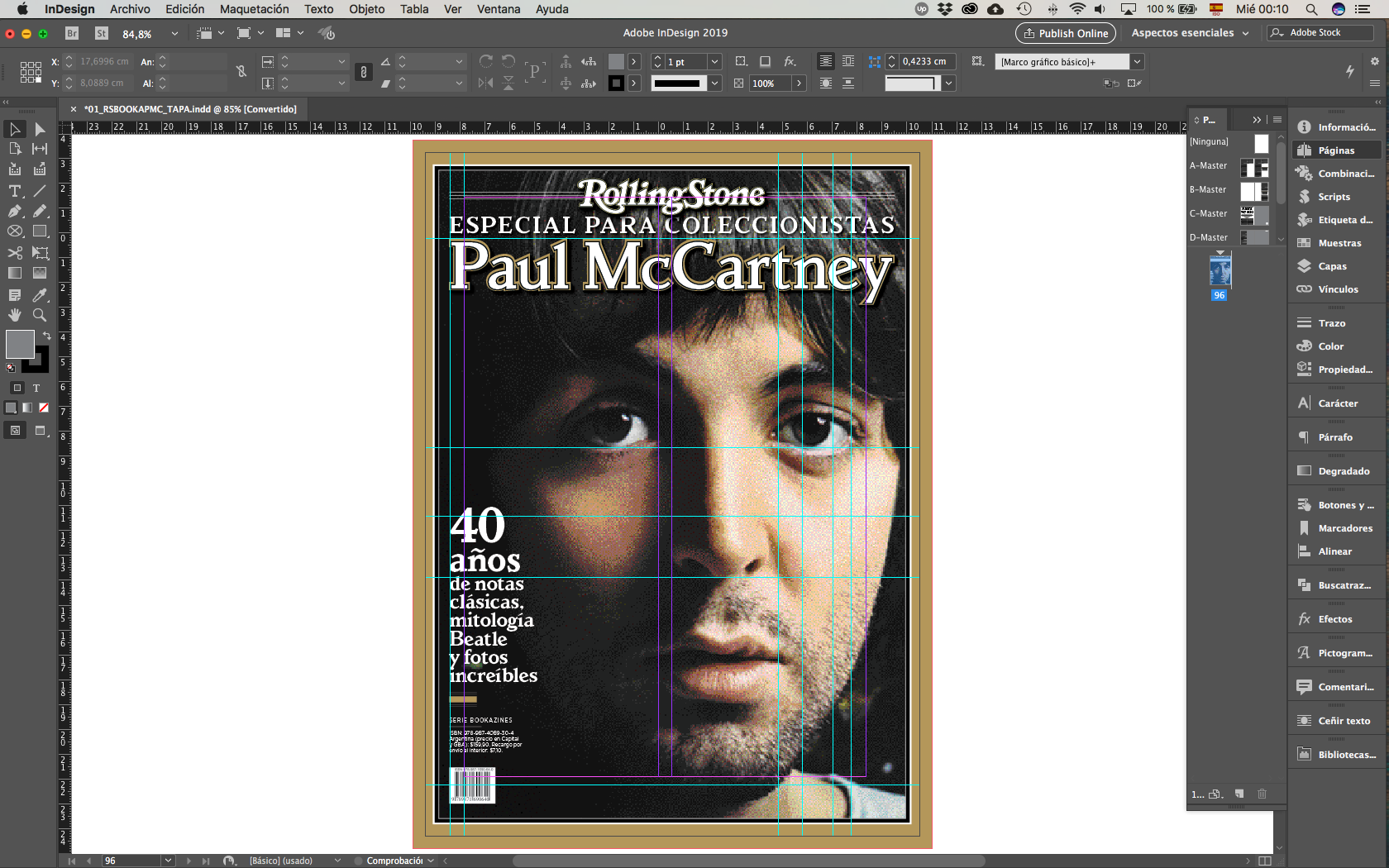The width and height of the screenshot is (1389, 868).
Task: Flip horizontal icon in control panel
Action: tap(486, 83)
